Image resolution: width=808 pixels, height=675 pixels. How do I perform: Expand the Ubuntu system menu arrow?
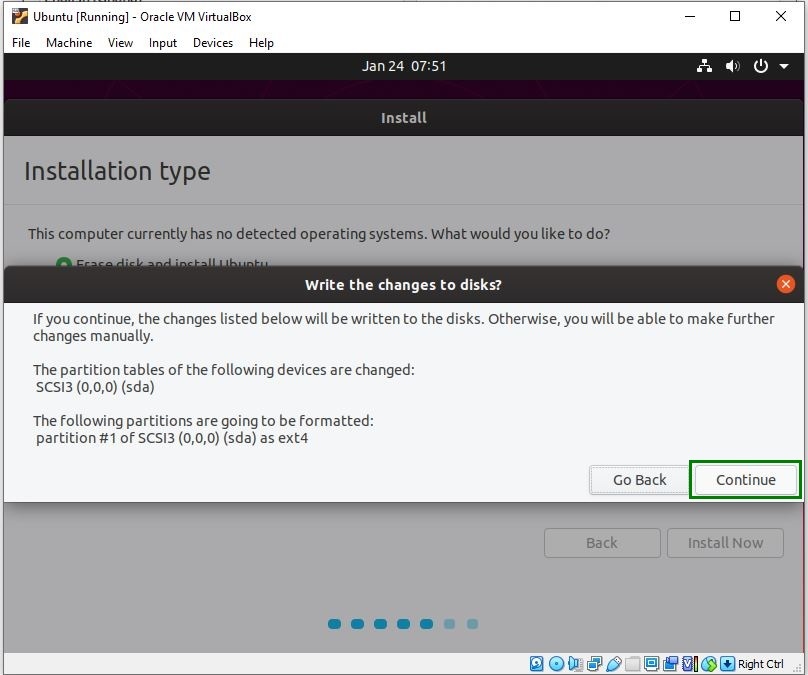(x=784, y=66)
